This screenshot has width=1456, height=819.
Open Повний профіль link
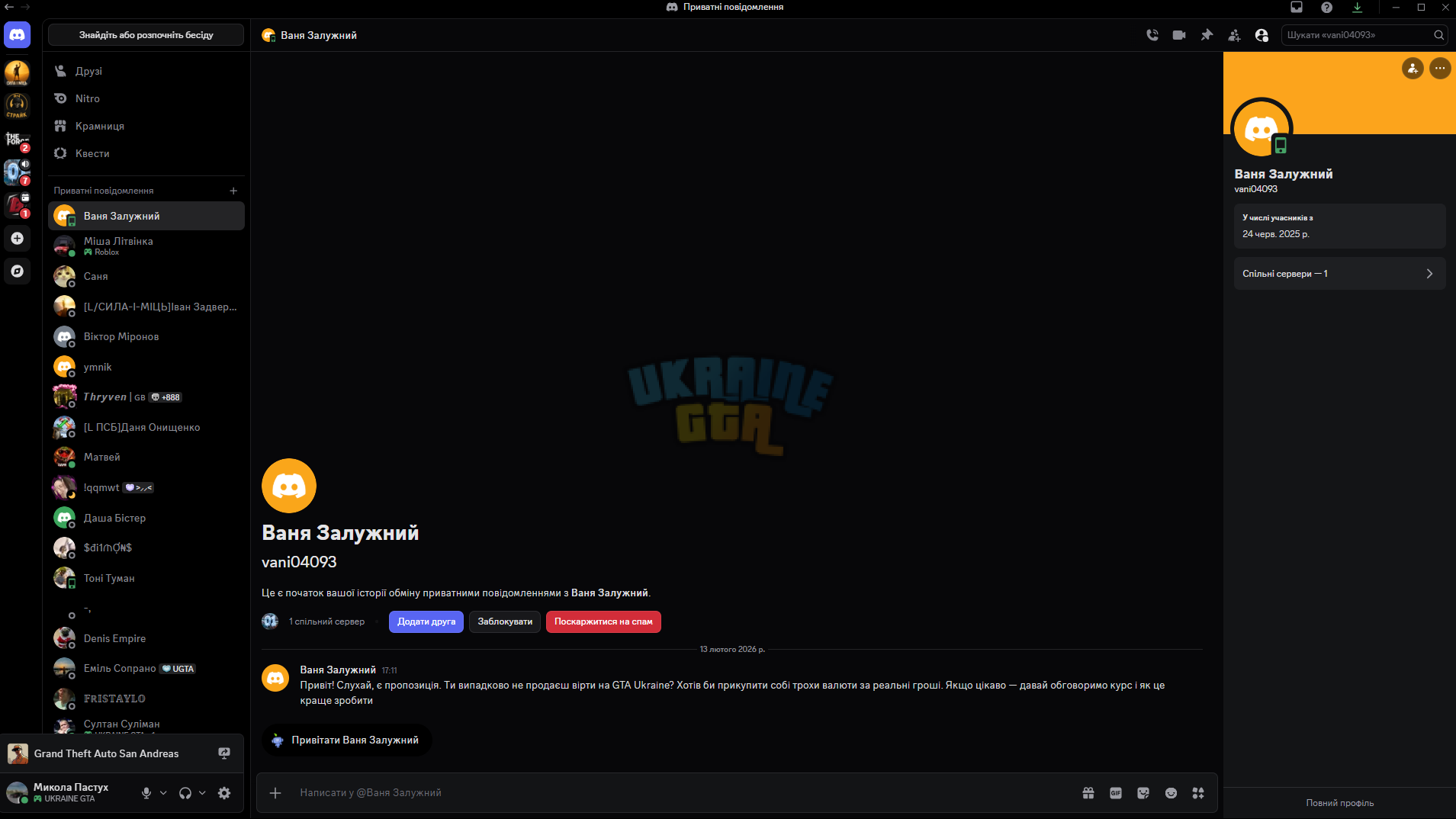coord(1339,803)
